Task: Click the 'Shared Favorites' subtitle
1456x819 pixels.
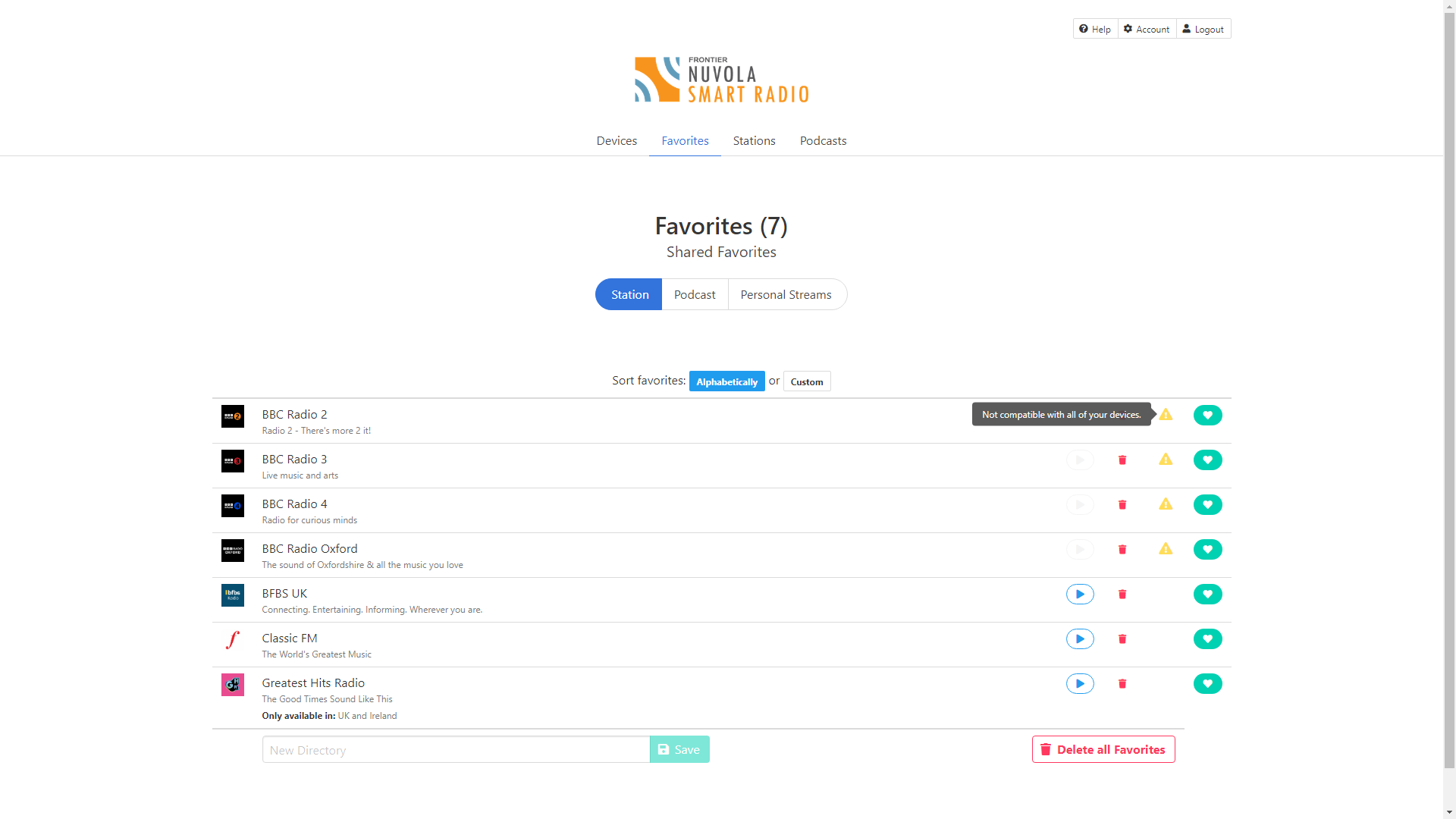Action: (721, 253)
